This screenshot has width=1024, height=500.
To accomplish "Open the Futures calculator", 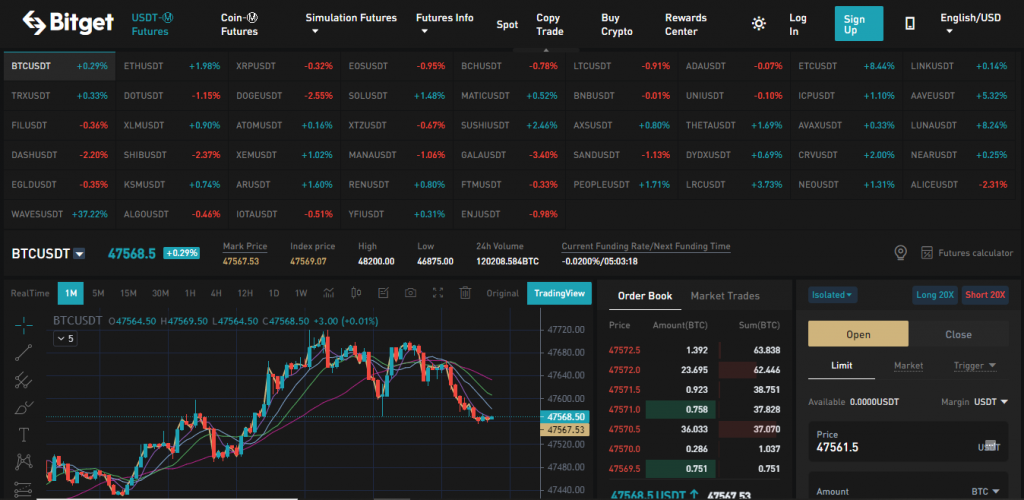I will coord(967,253).
